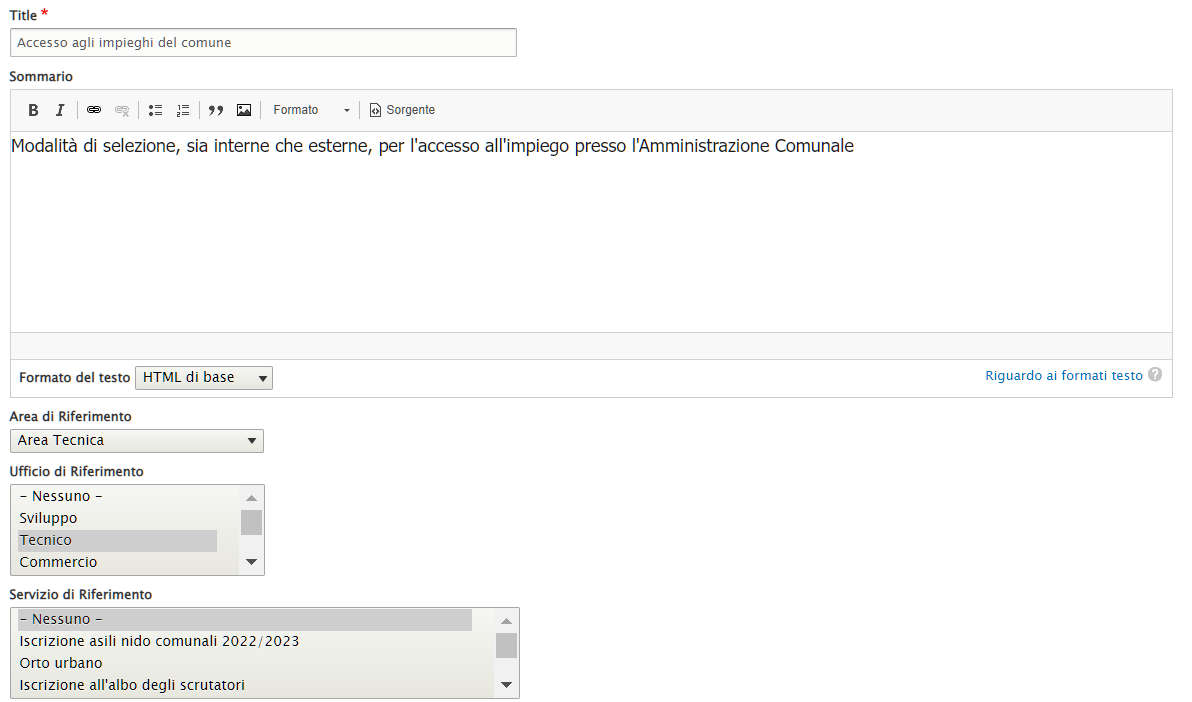Click the unlink icon in the toolbar
The image size is (1192, 702).
pyautogui.click(x=122, y=110)
